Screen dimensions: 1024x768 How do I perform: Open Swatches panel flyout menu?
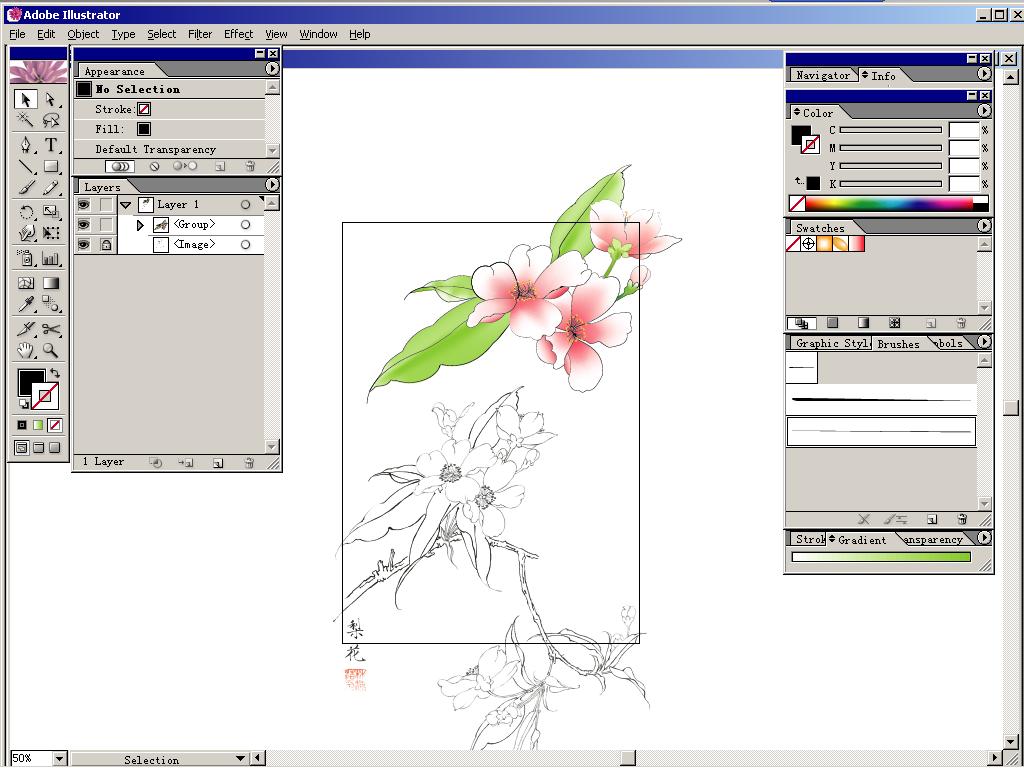(984, 225)
